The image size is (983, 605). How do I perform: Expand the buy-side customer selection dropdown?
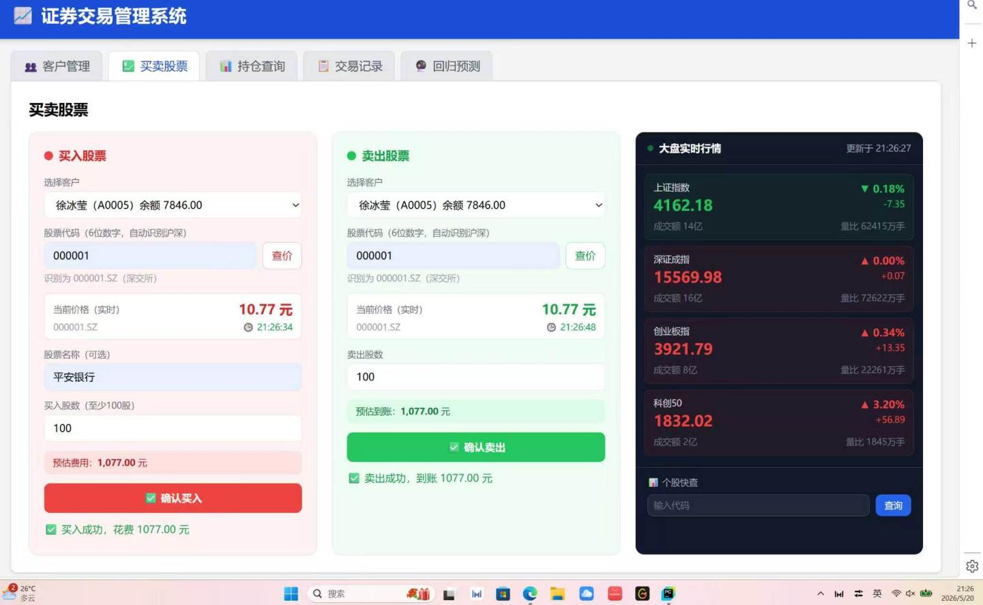[172, 205]
